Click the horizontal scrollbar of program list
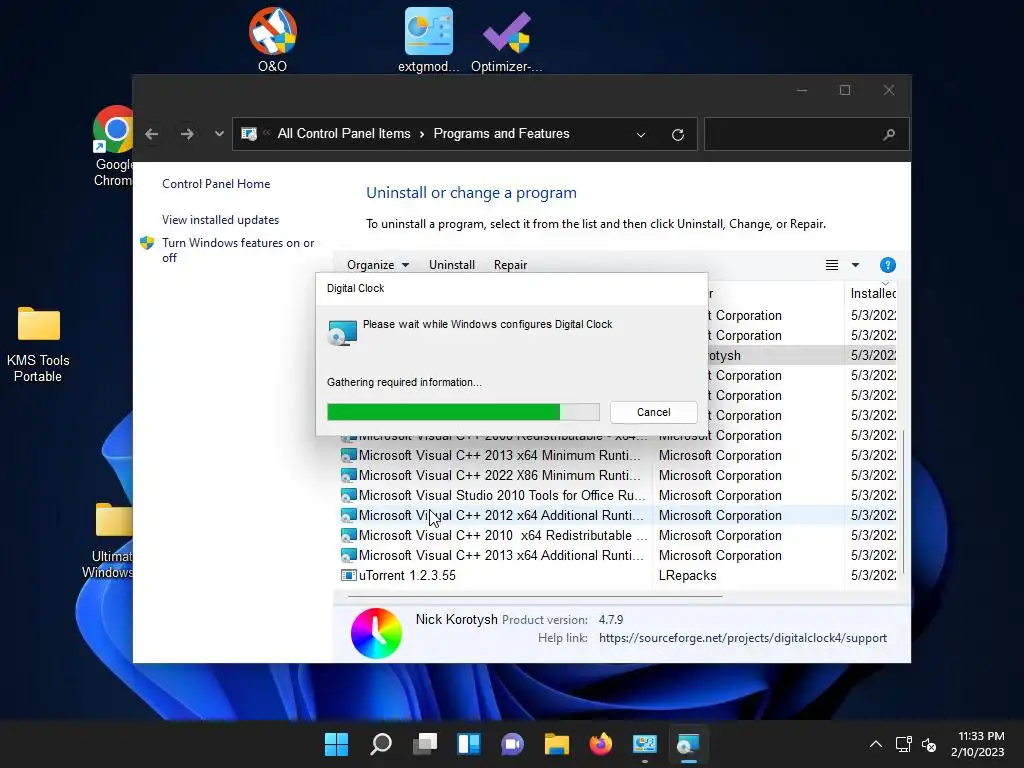The height and width of the screenshot is (768, 1024). [x=535, y=596]
